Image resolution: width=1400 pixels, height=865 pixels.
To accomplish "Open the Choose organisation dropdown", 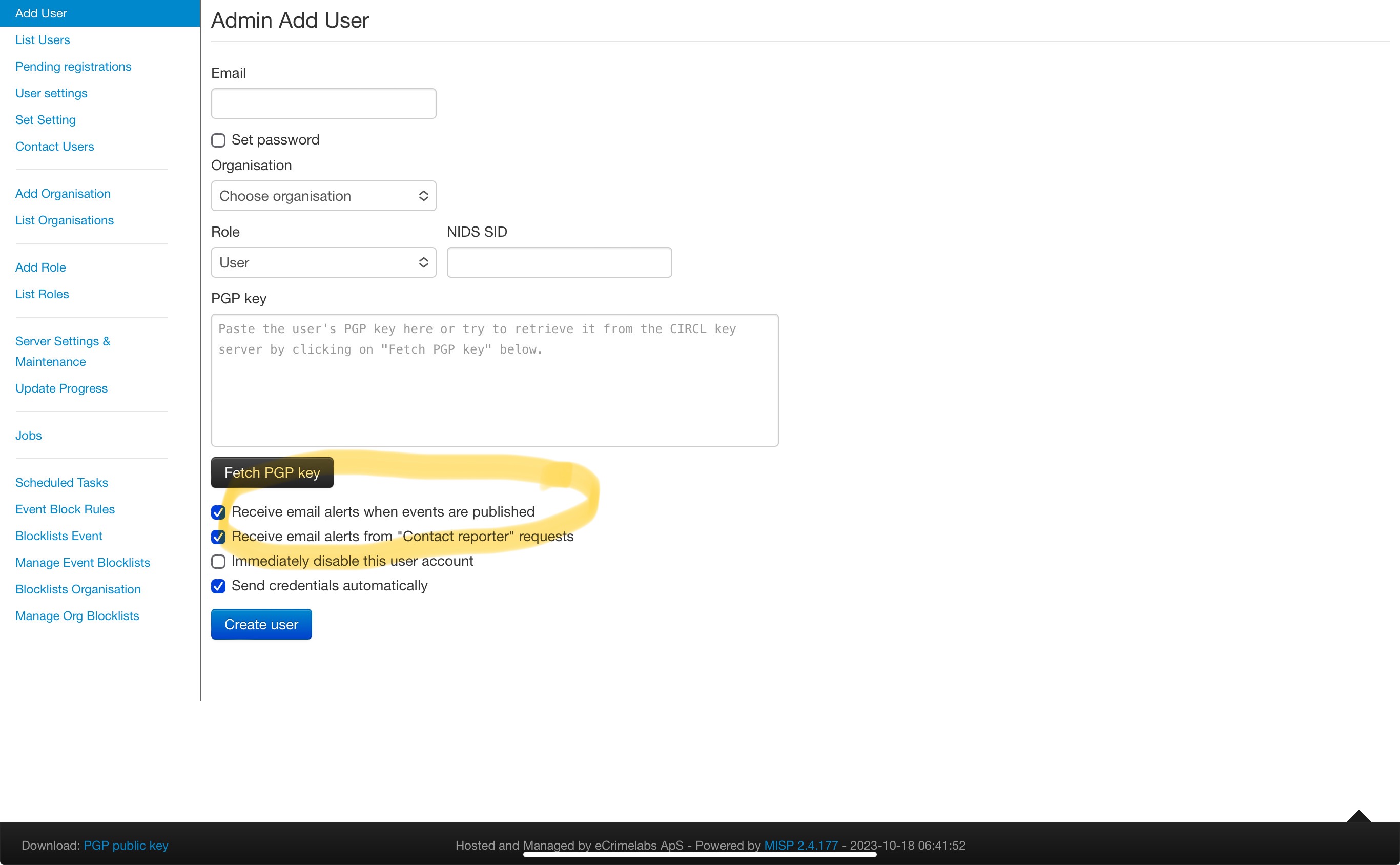I will tap(323, 196).
